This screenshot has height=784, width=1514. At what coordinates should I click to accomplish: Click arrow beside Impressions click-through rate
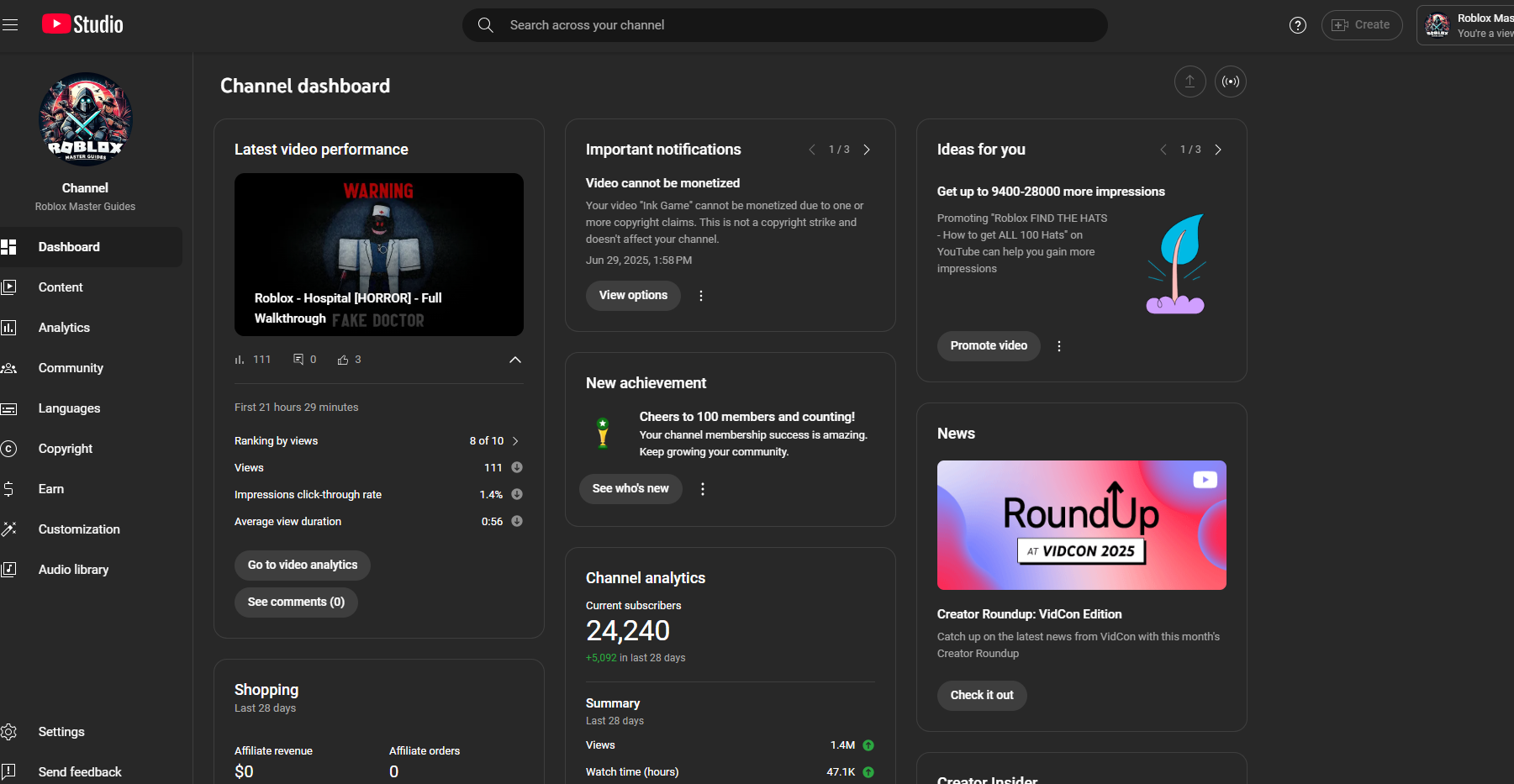(517, 494)
